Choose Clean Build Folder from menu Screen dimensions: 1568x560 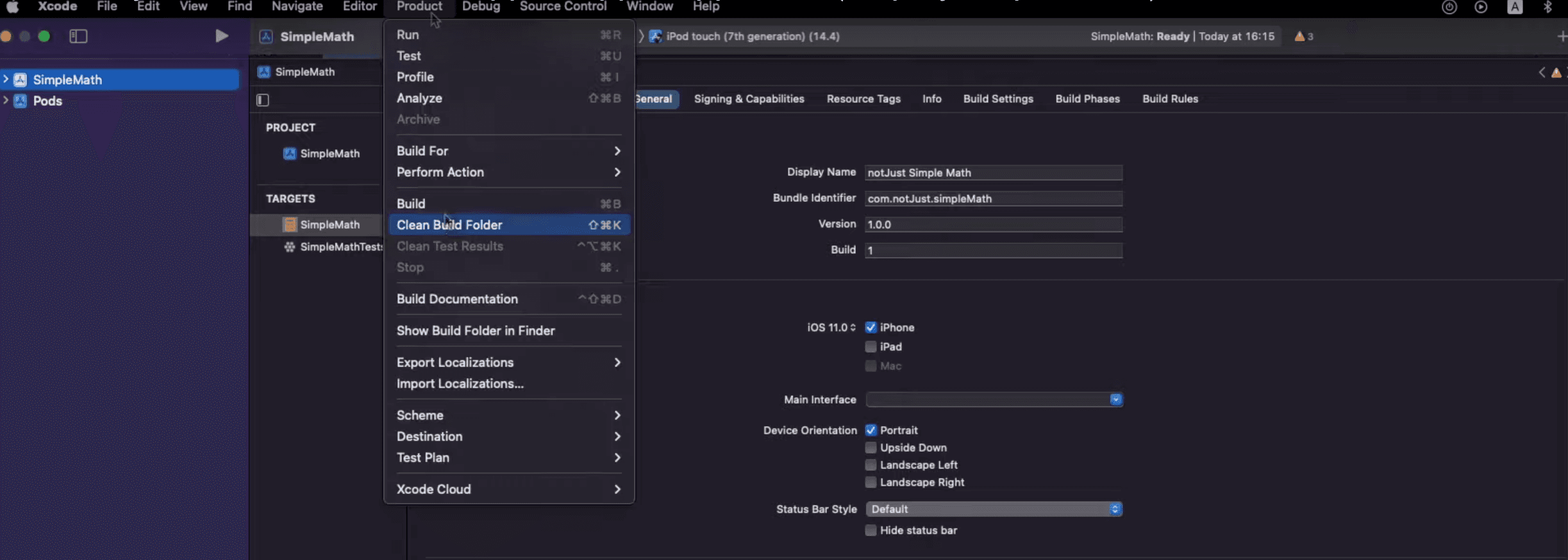click(x=449, y=225)
